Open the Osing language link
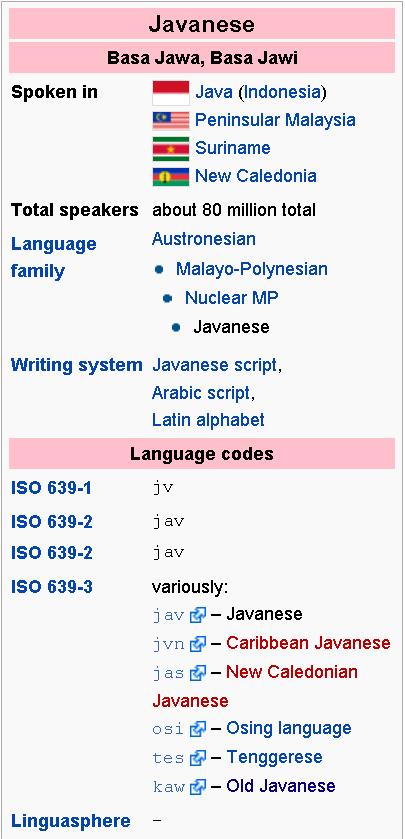The image size is (405, 839). [x=289, y=728]
